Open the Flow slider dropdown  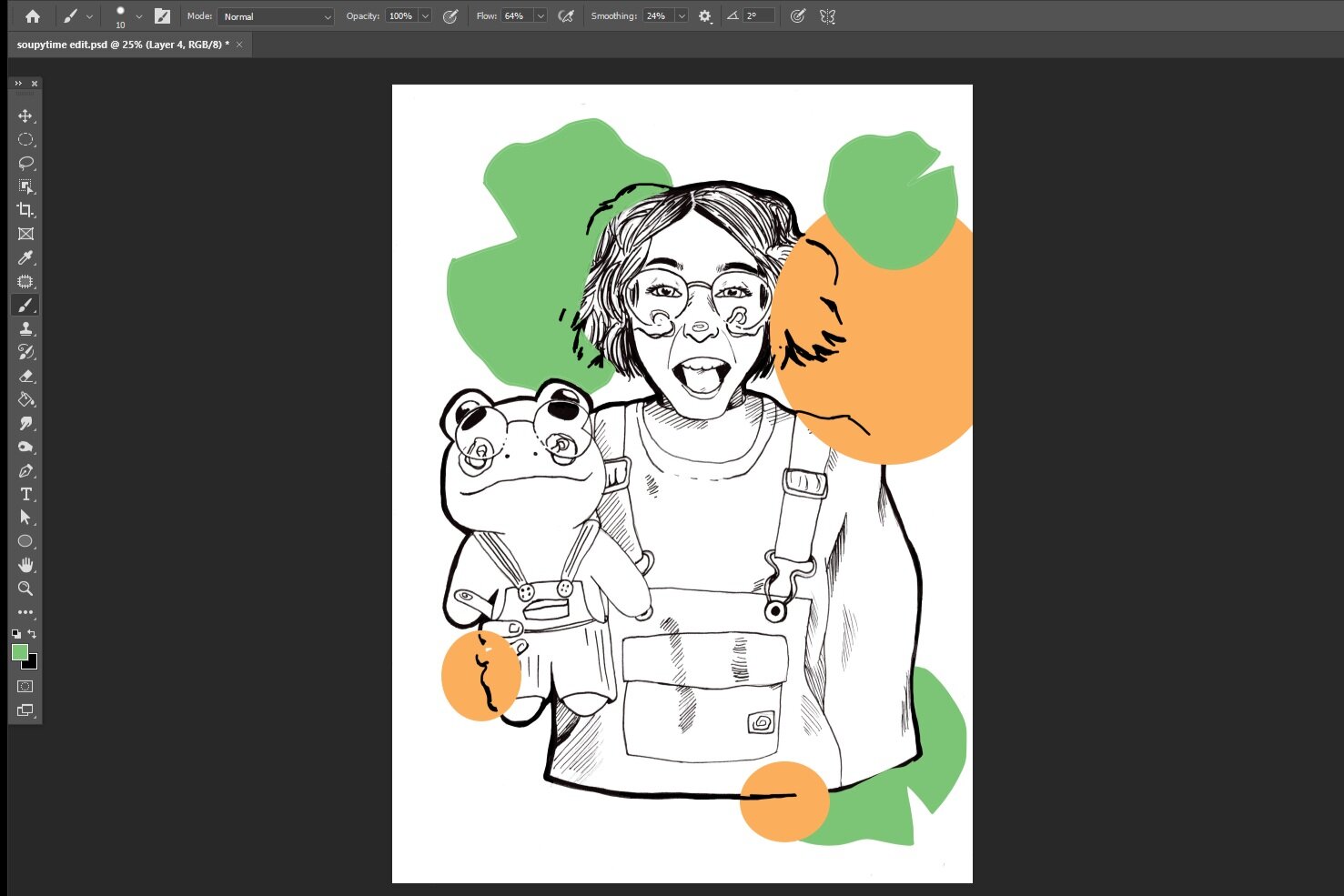tap(541, 16)
